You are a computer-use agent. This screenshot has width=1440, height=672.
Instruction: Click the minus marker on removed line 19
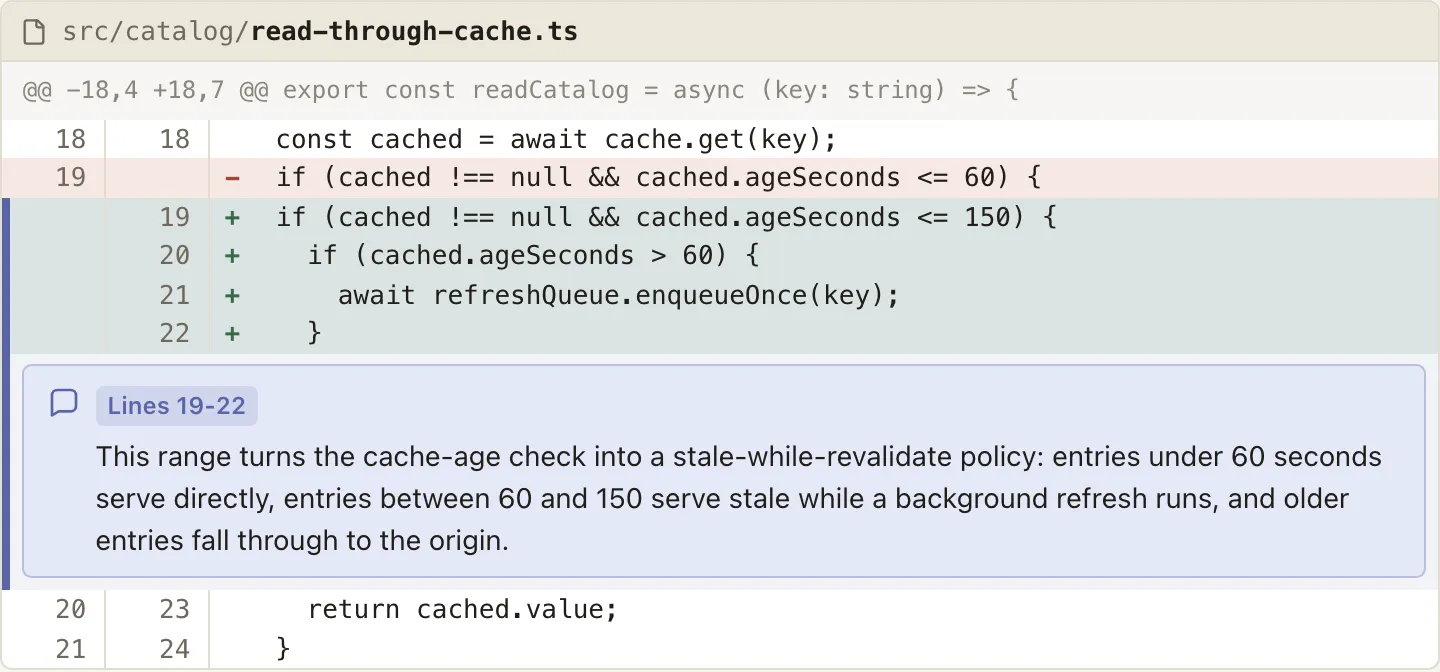coord(233,179)
